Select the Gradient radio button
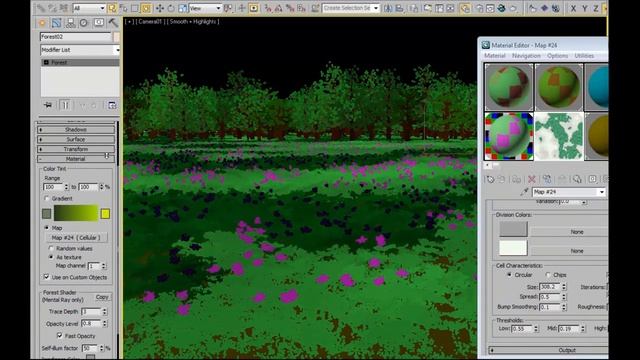Image resolution: width=640 pixels, height=360 pixels. 47,198
